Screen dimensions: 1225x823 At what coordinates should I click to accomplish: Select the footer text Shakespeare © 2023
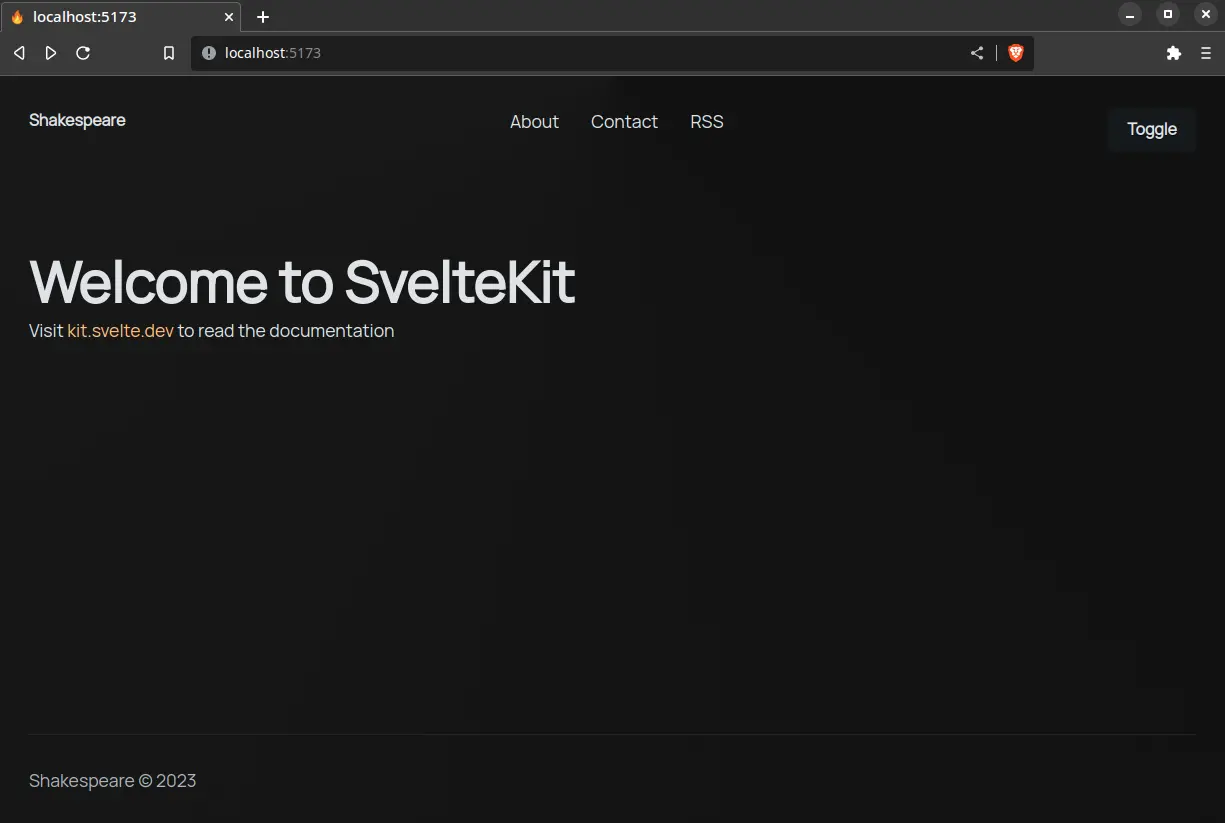(x=112, y=781)
